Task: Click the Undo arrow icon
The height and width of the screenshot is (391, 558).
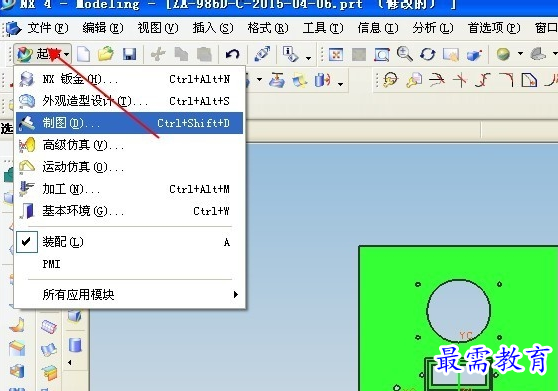Action: (233, 54)
